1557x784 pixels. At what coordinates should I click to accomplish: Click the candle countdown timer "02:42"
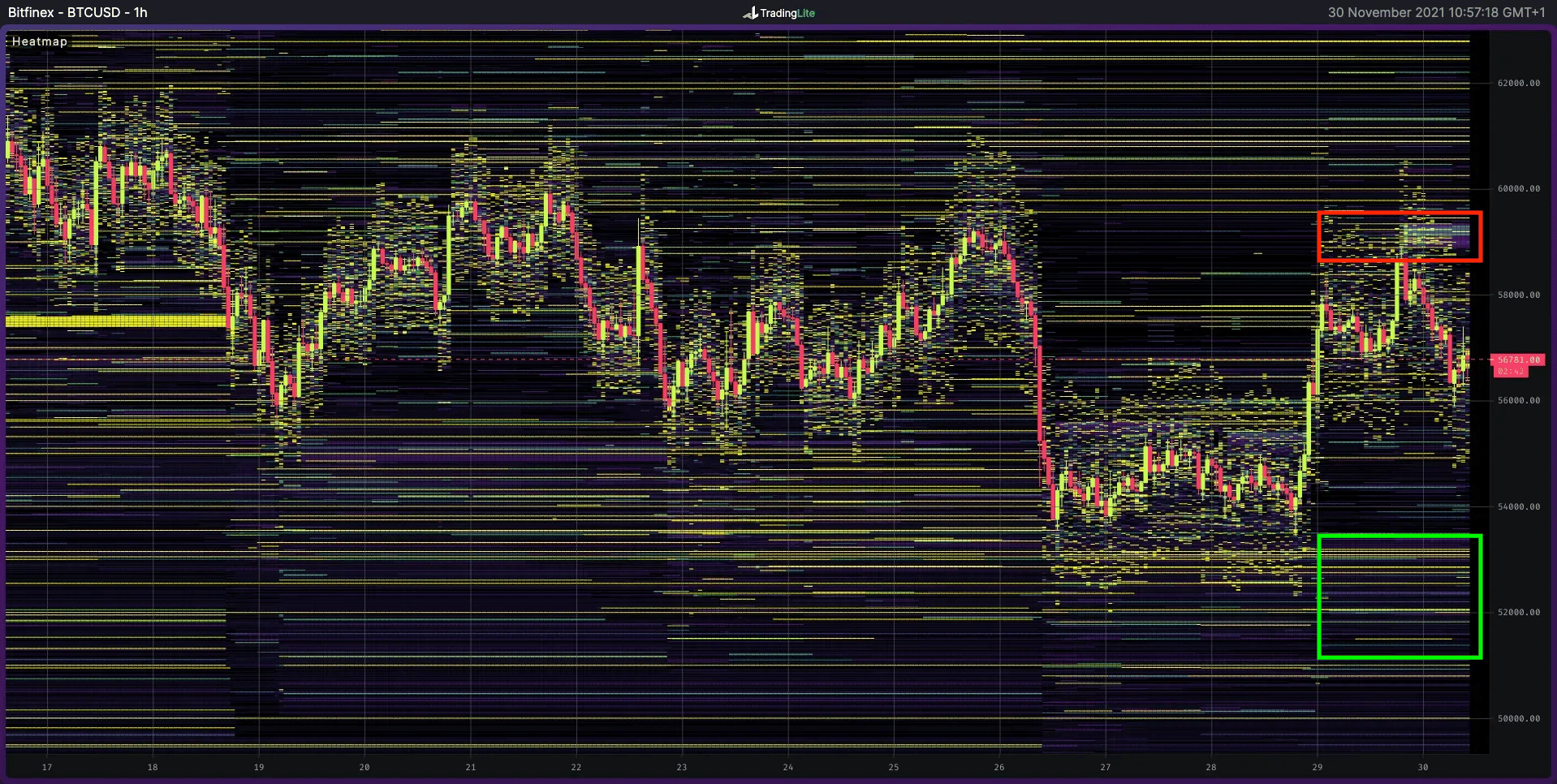pos(1510,372)
